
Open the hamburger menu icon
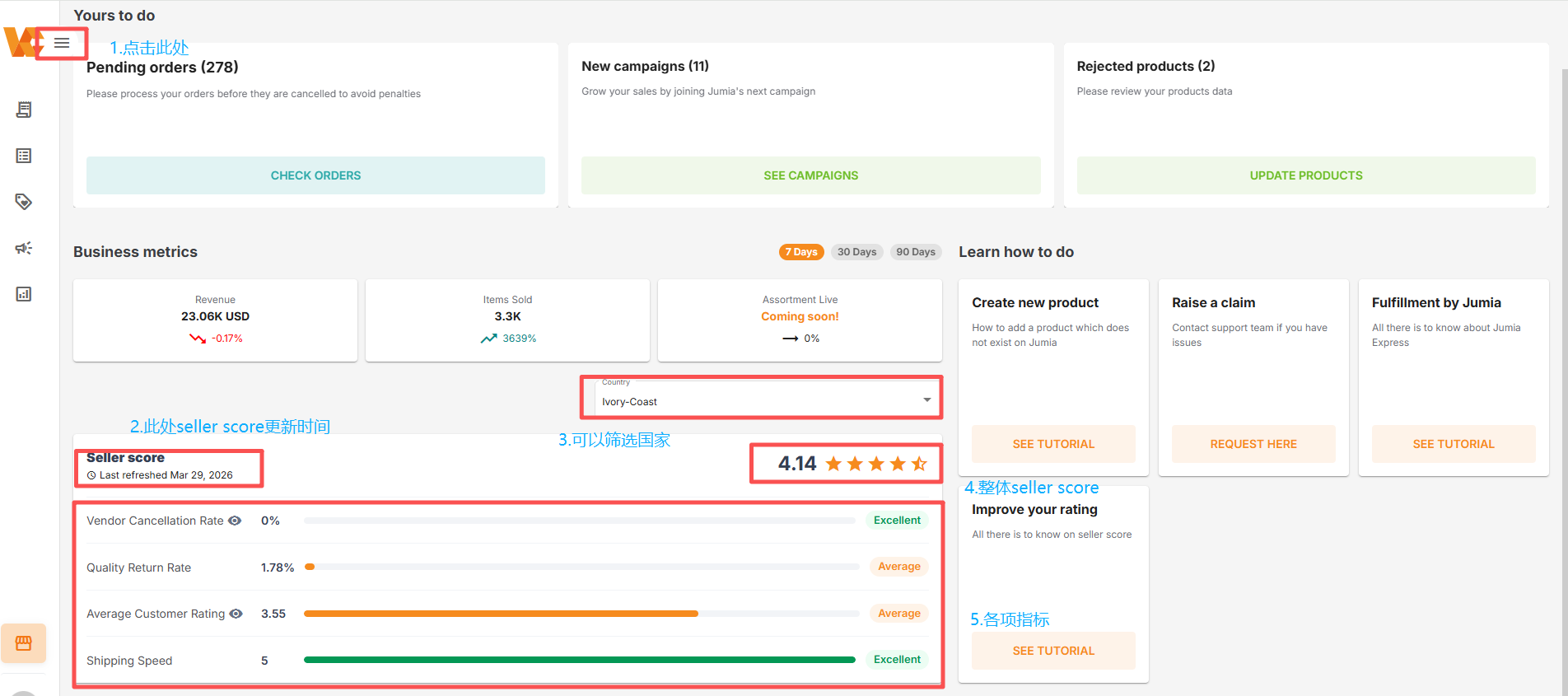(62, 43)
